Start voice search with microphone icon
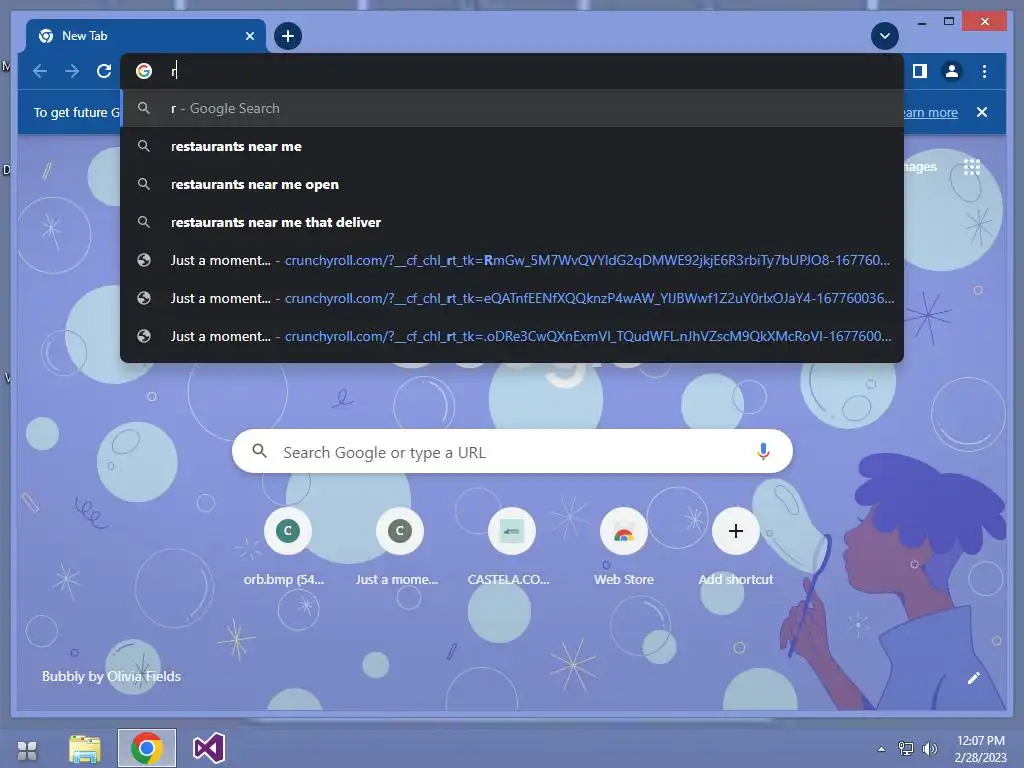This screenshot has width=1024, height=768. tap(763, 451)
